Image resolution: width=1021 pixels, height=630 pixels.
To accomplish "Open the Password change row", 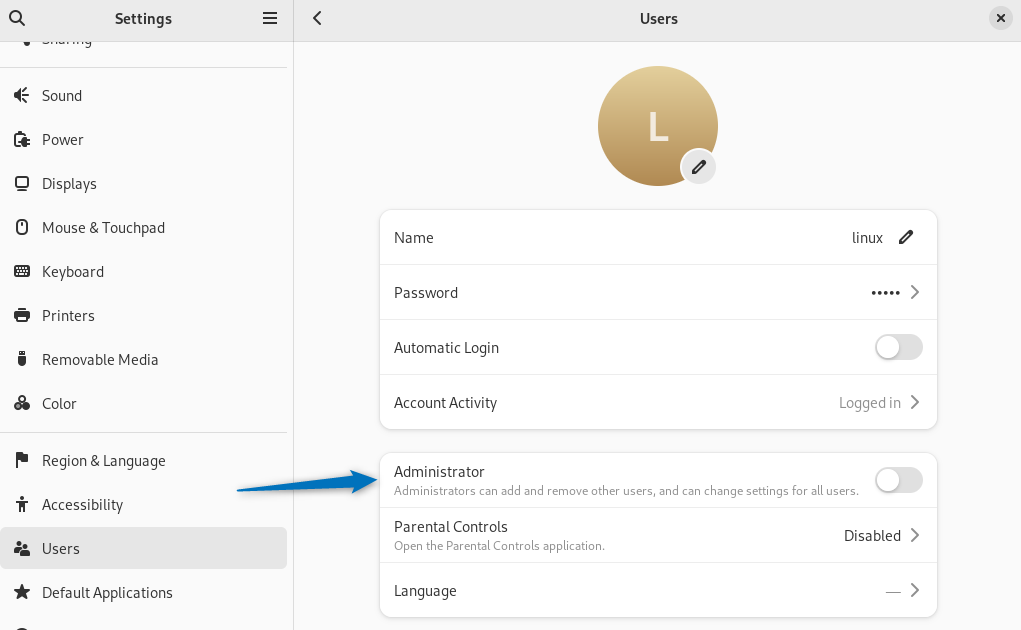I will click(913, 292).
